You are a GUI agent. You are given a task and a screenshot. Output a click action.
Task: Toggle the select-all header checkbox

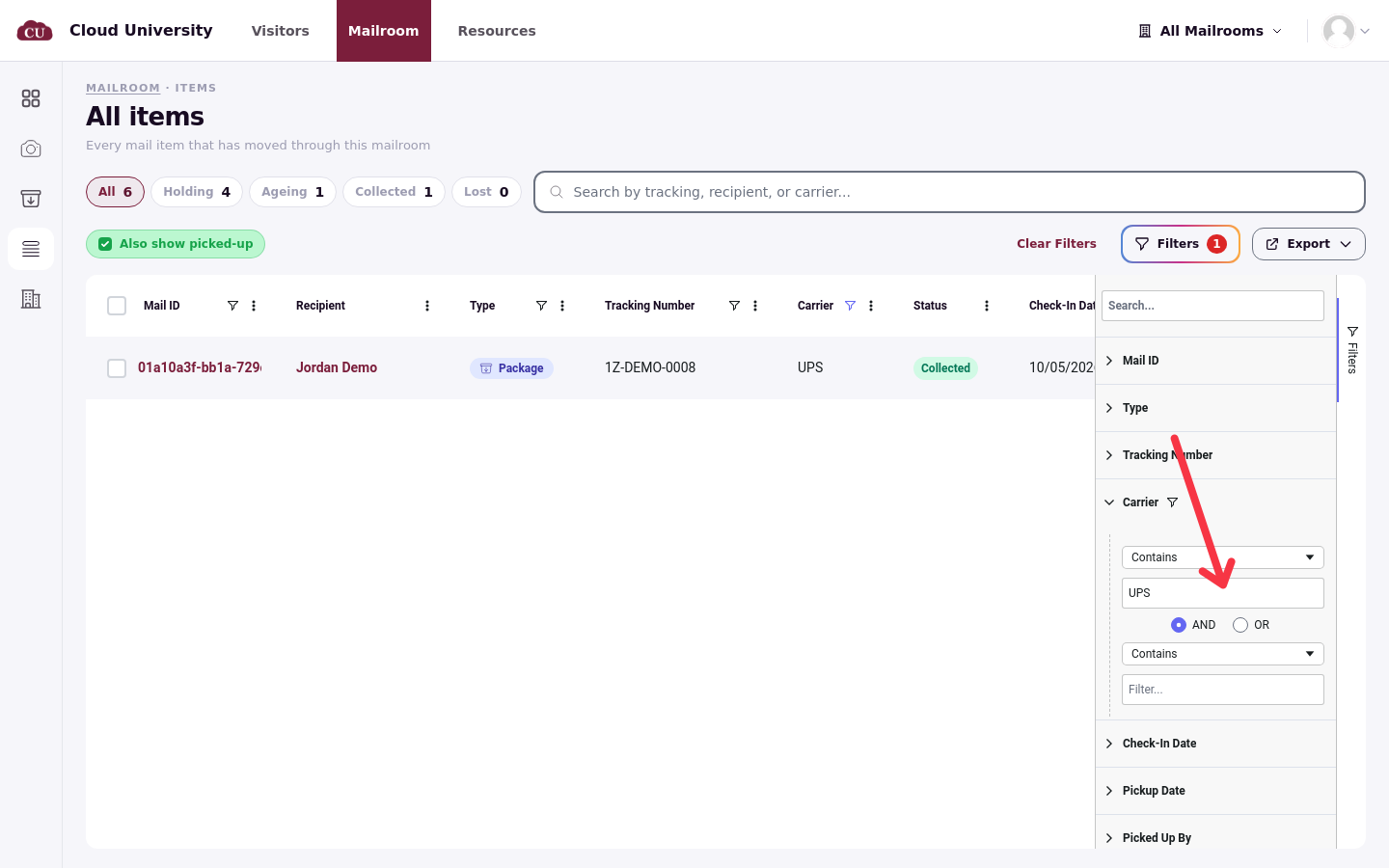(117, 306)
